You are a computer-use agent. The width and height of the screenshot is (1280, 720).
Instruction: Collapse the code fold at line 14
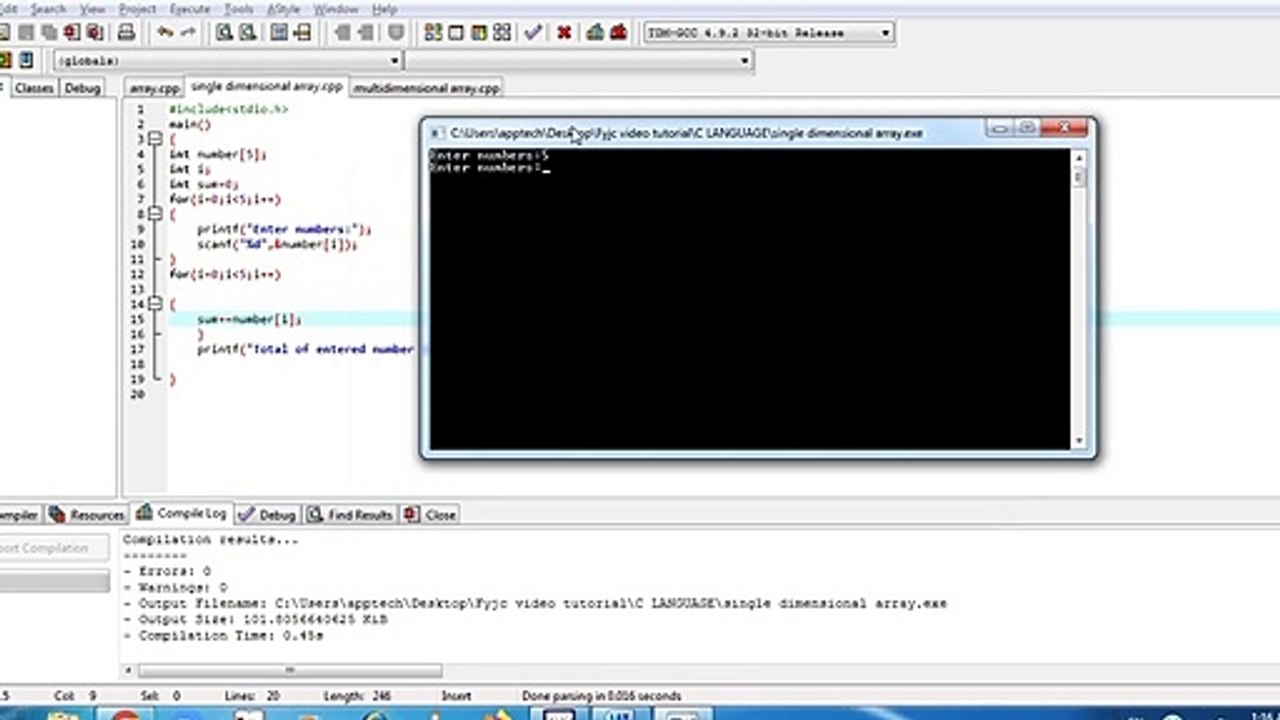(x=155, y=304)
